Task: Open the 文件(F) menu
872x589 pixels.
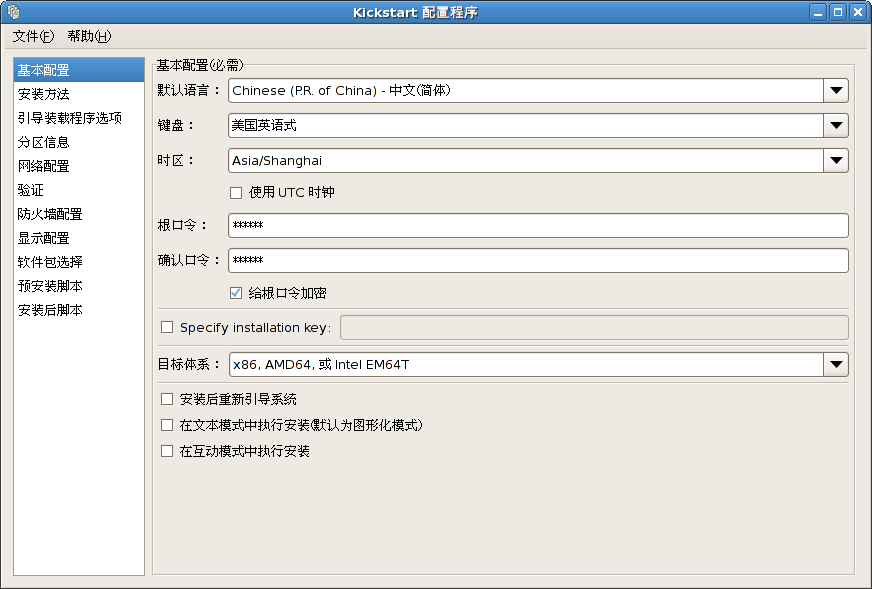Action: tap(33, 36)
